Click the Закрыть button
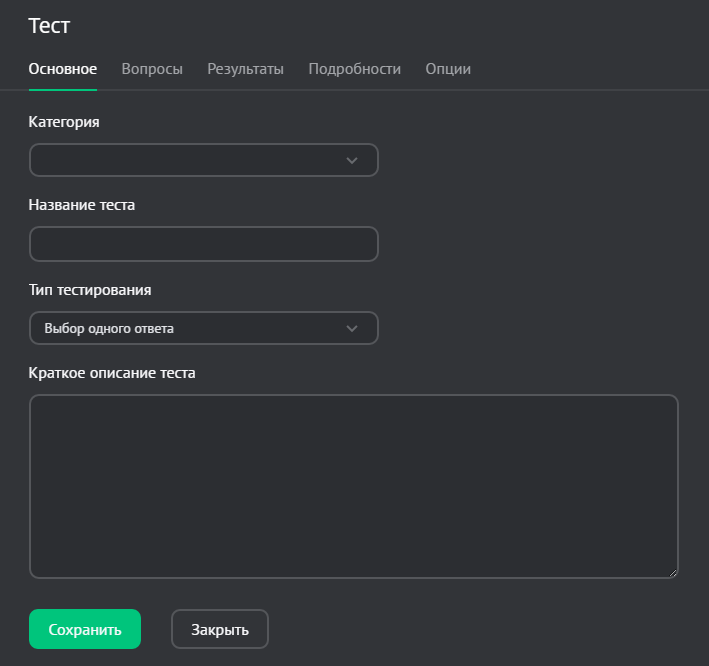Screen dimensions: 709x666 220,630
